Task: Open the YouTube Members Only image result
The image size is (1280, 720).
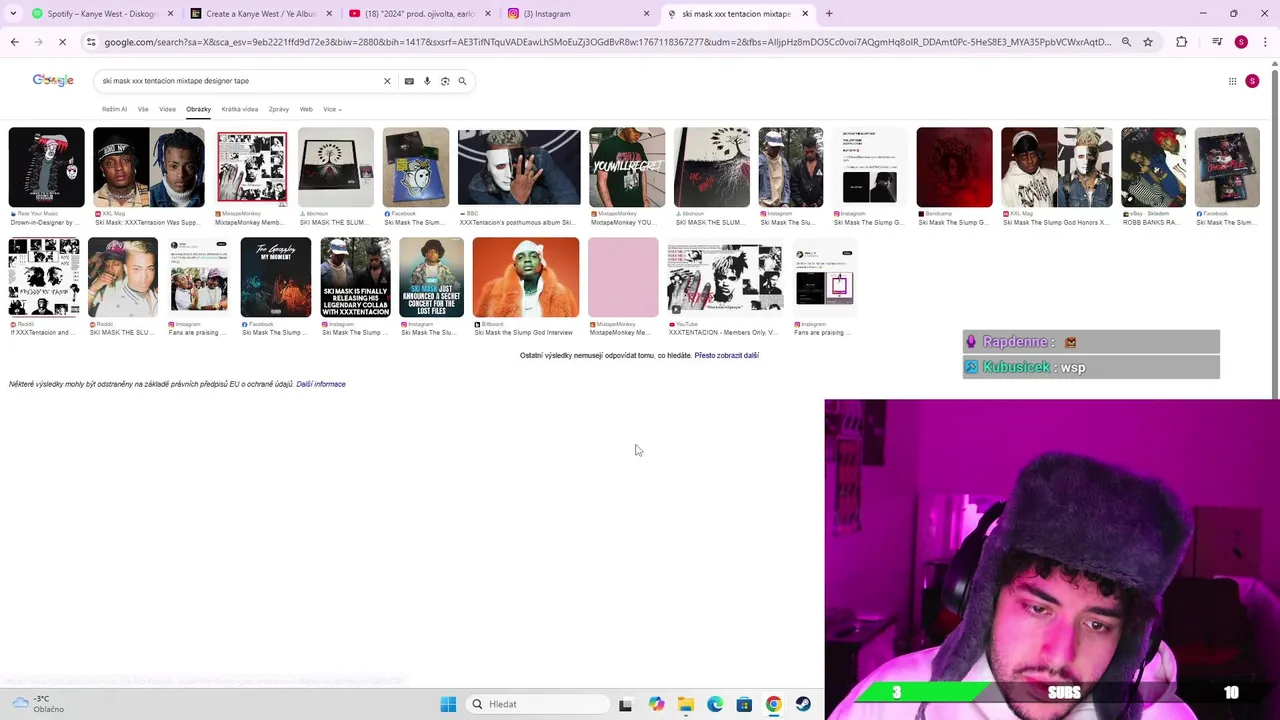Action: [x=724, y=277]
